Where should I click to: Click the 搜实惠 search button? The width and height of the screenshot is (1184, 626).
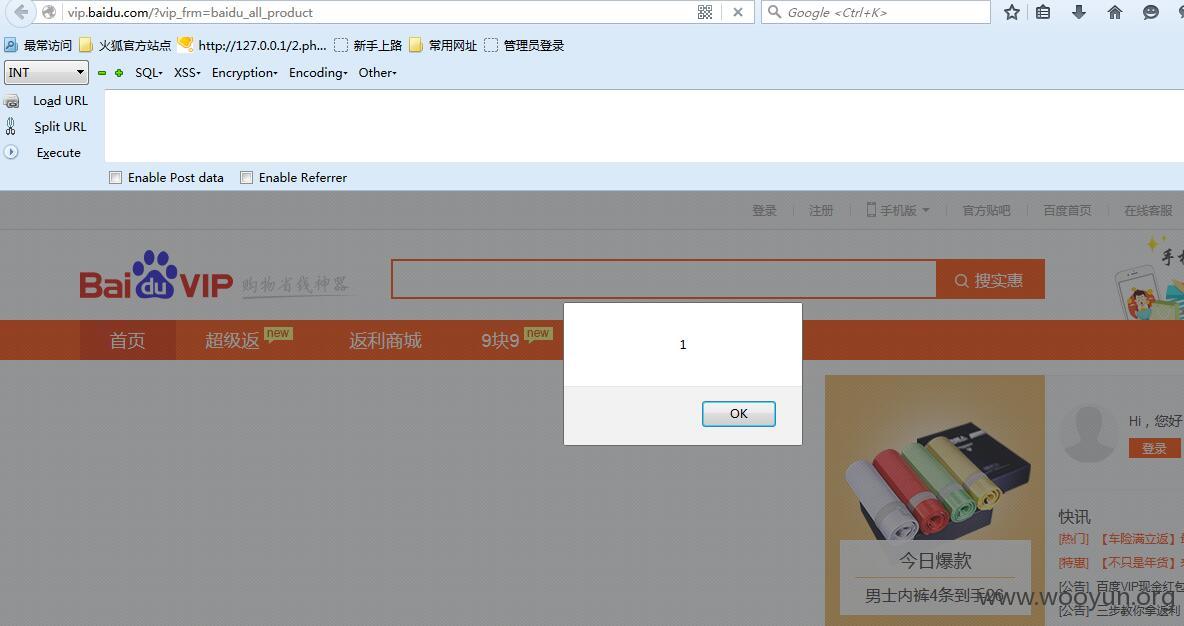(990, 279)
